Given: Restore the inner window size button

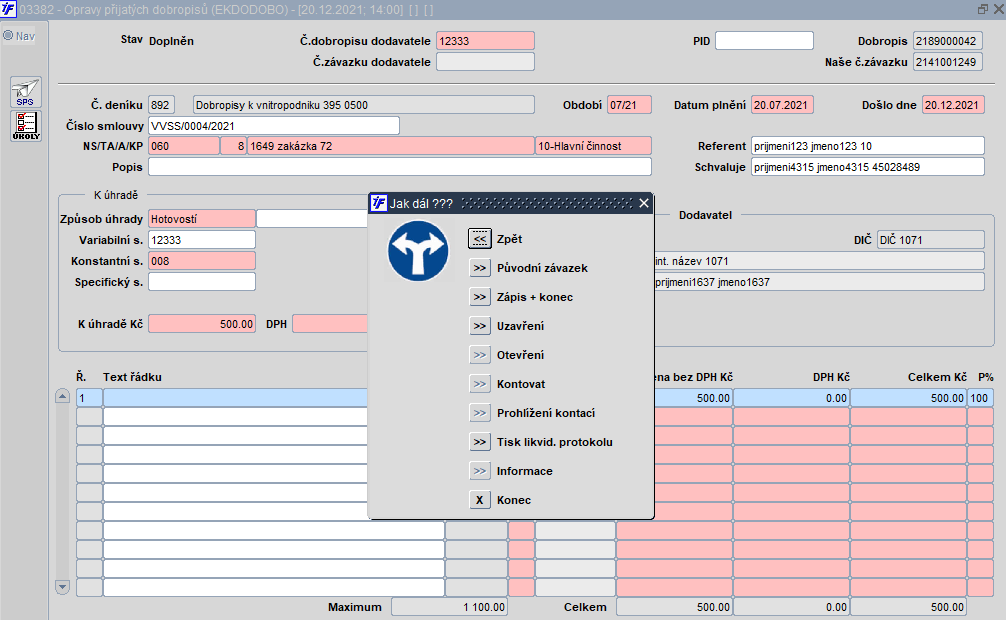Looking at the screenshot, I should (982, 8).
